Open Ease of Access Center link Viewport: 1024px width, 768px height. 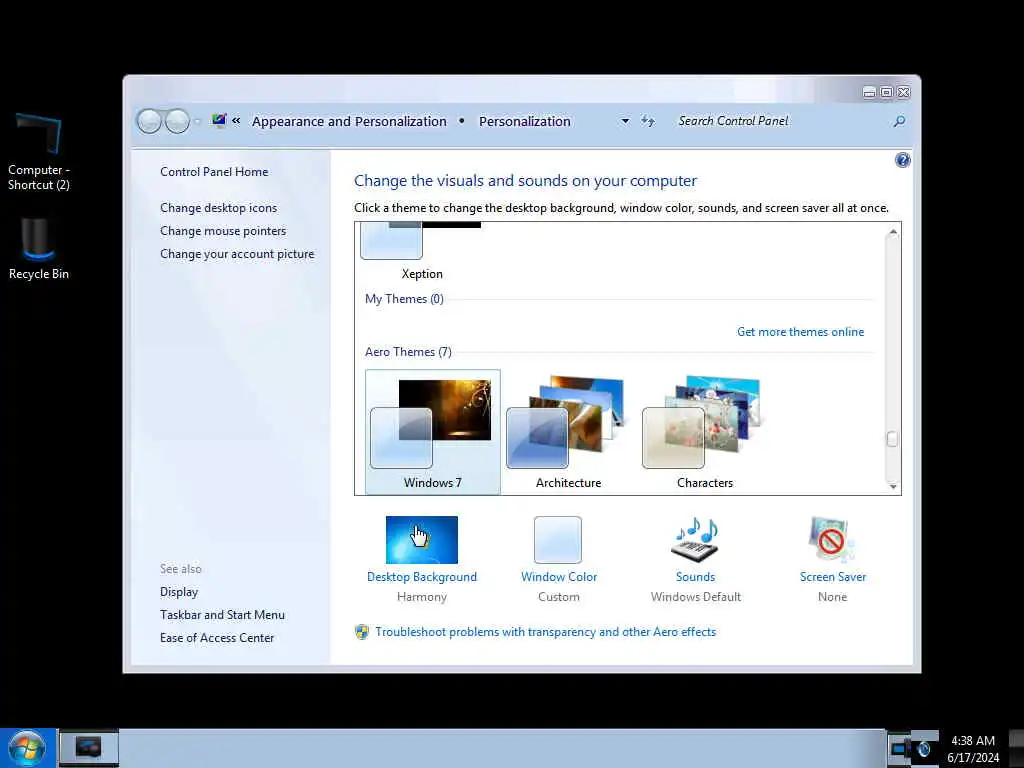pos(217,638)
